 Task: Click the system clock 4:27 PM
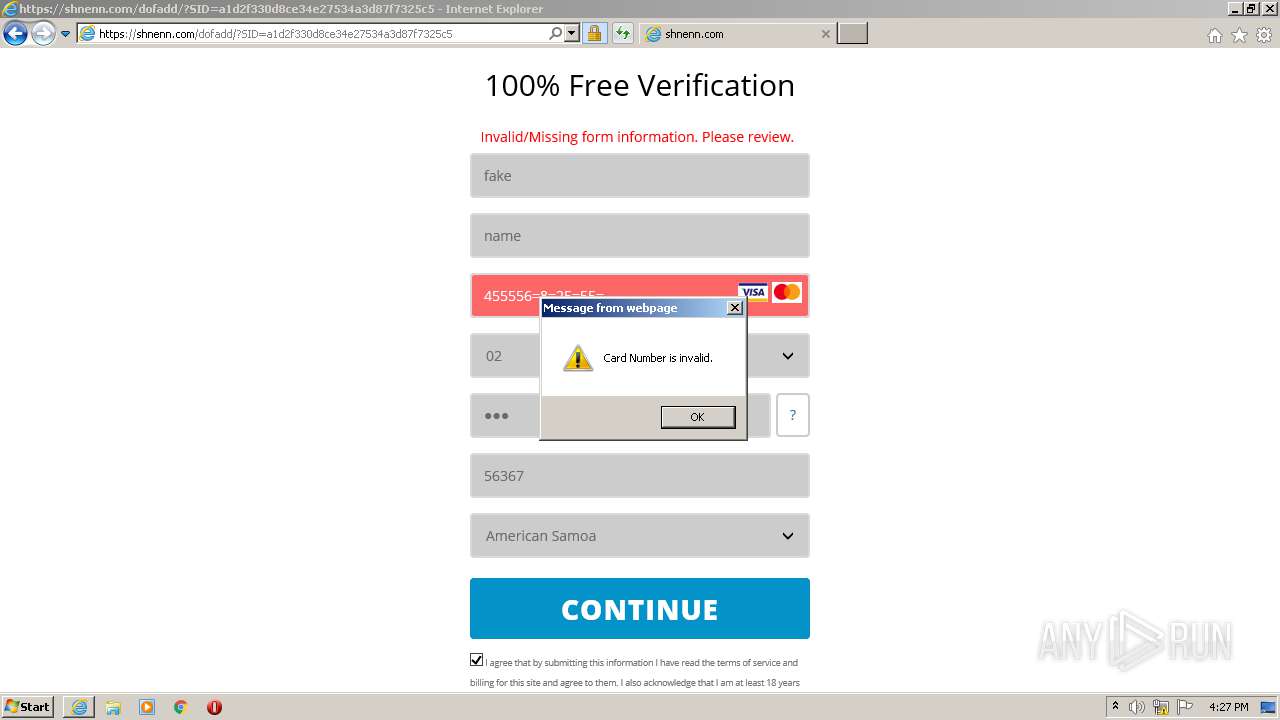(x=1229, y=707)
